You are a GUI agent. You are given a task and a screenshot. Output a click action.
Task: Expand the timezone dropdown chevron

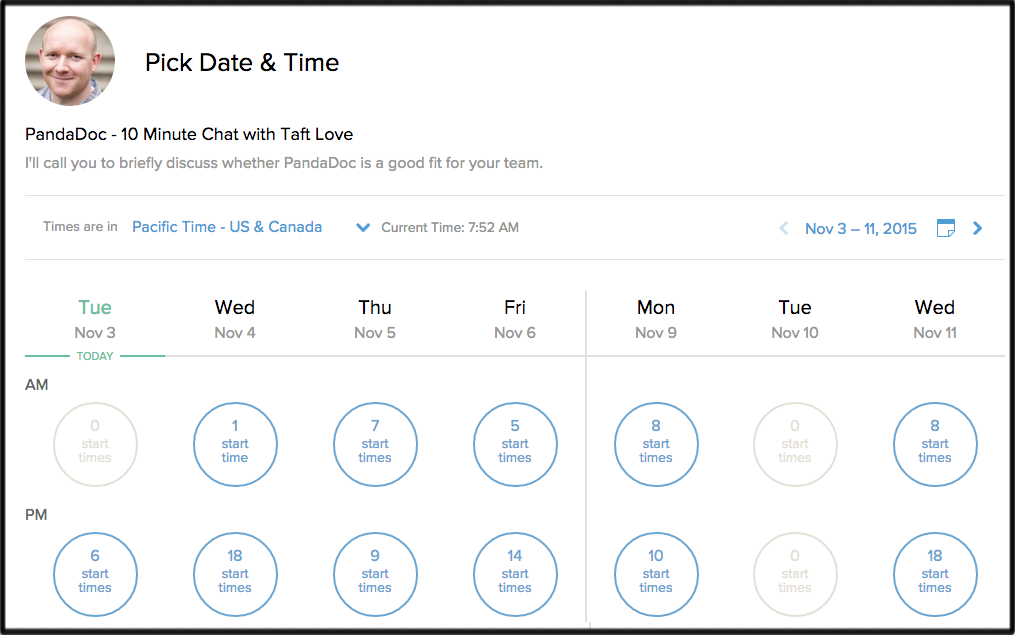point(363,227)
